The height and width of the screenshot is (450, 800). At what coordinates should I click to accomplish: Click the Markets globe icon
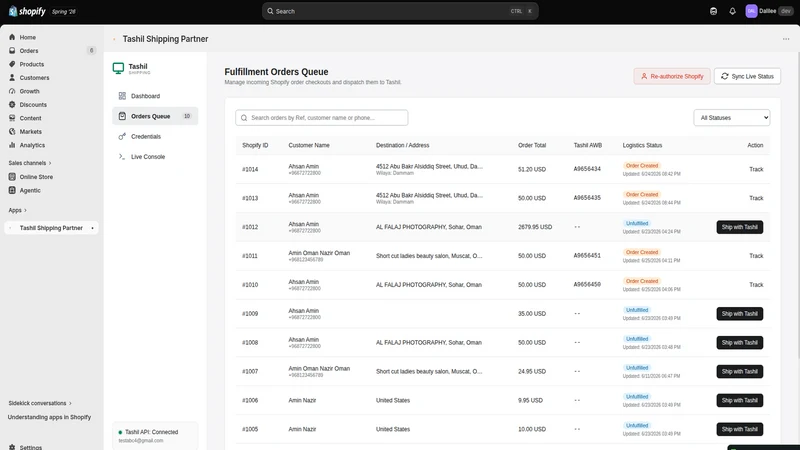coord(12,132)
